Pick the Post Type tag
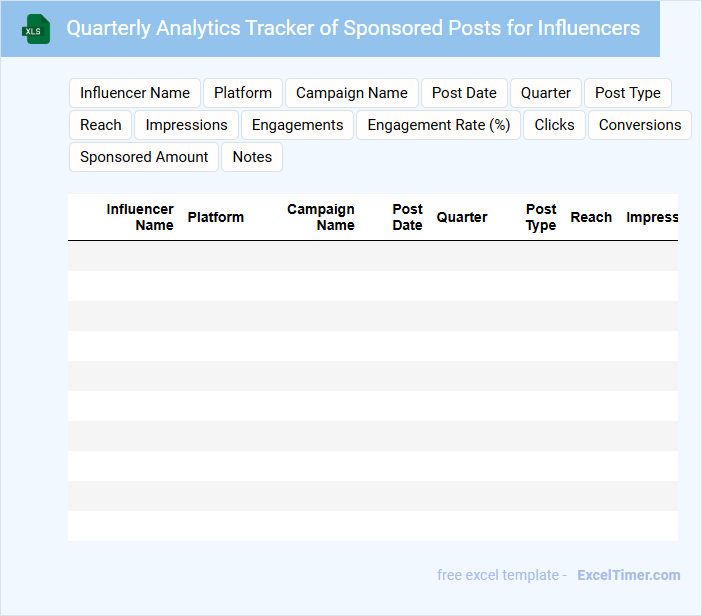Viewport: 702px width, 616px height. point(628,93)
